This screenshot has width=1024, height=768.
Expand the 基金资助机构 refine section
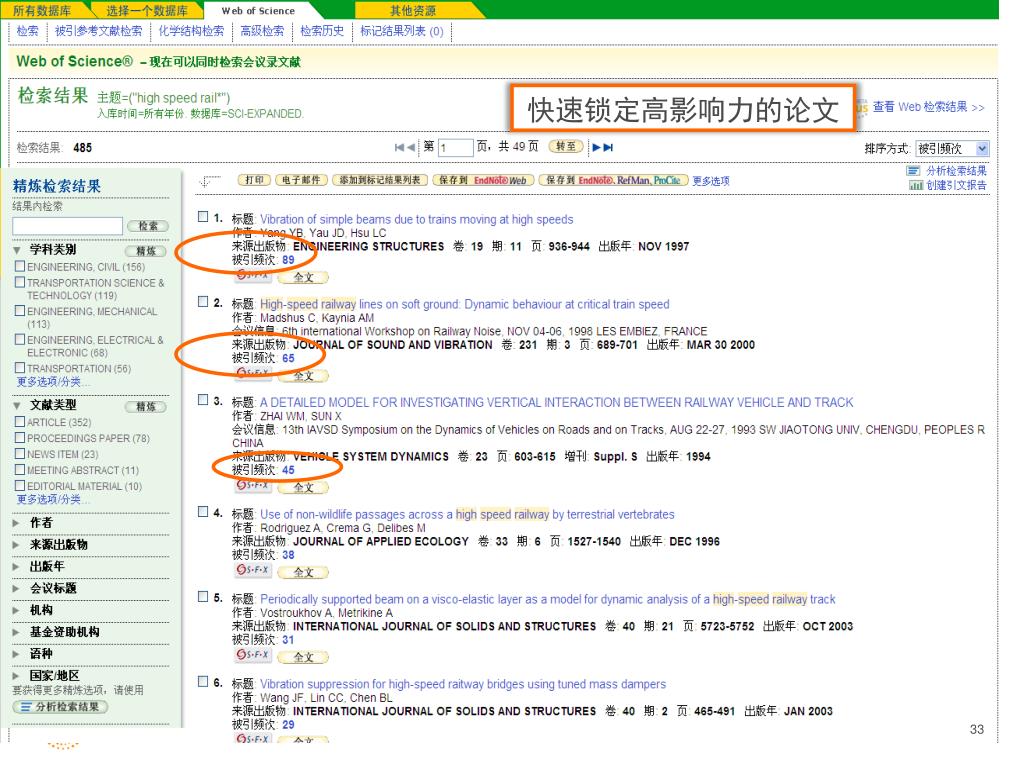click(16, 632)
